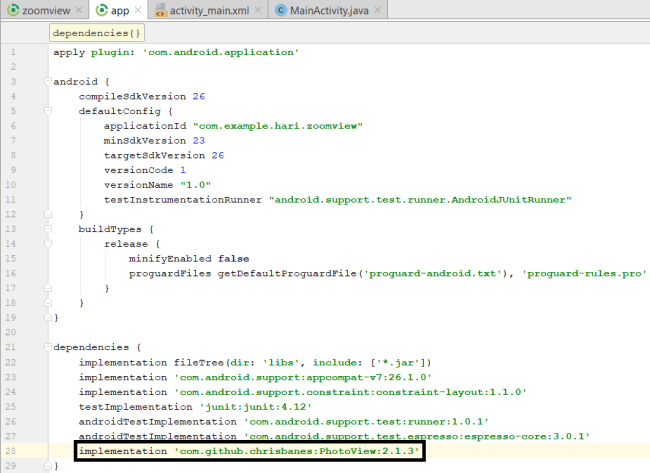Collapse the dependencies block fold marker
Image resolution: width=650 pixels, height=473 pixels.
pyautogui.click(x=48, y=347)
